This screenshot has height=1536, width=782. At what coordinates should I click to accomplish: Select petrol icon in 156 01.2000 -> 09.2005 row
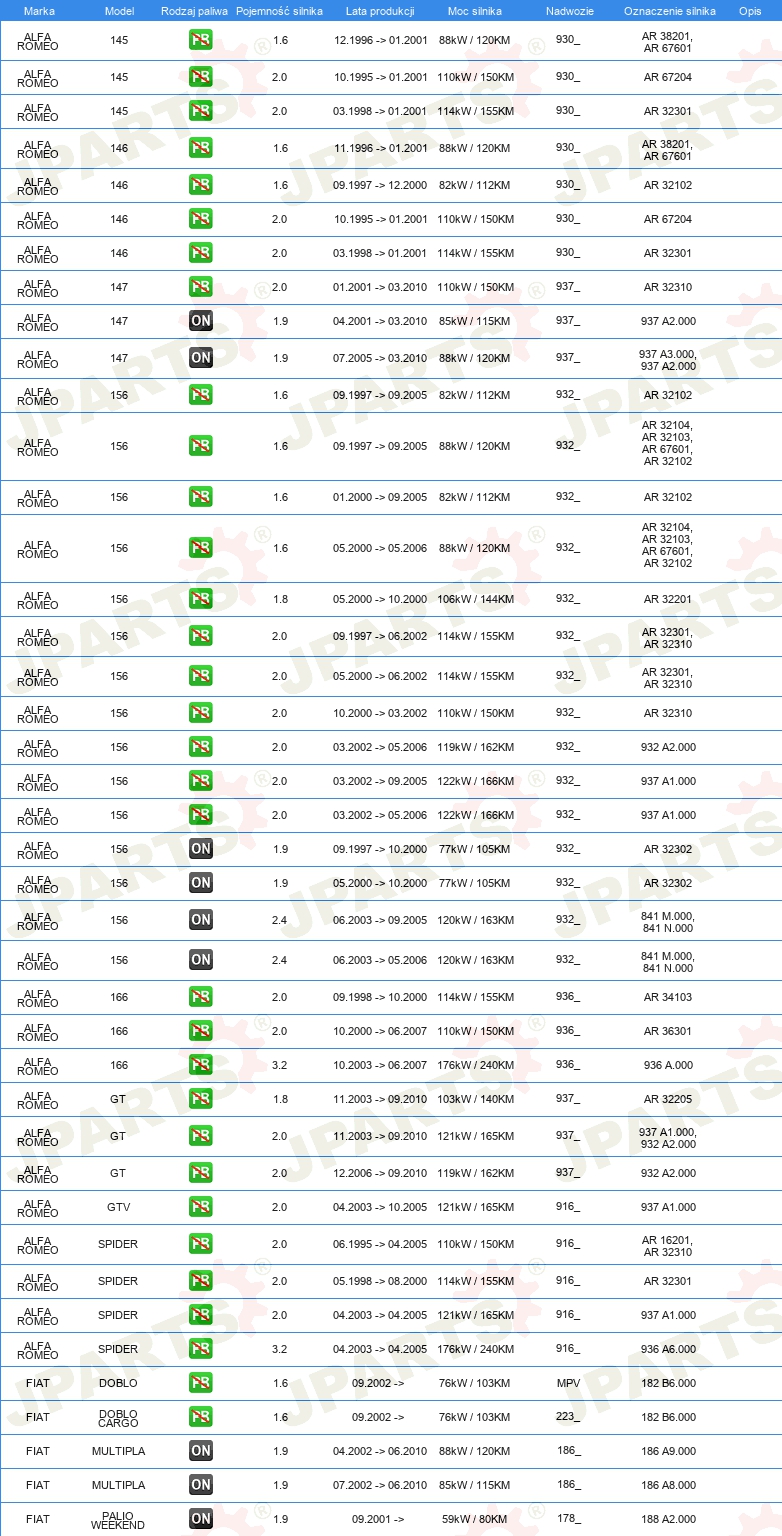[200, 497]
